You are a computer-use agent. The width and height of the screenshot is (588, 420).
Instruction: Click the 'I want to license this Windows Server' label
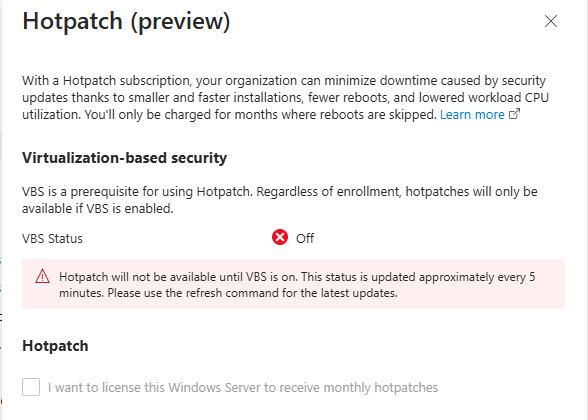point(243,387)
